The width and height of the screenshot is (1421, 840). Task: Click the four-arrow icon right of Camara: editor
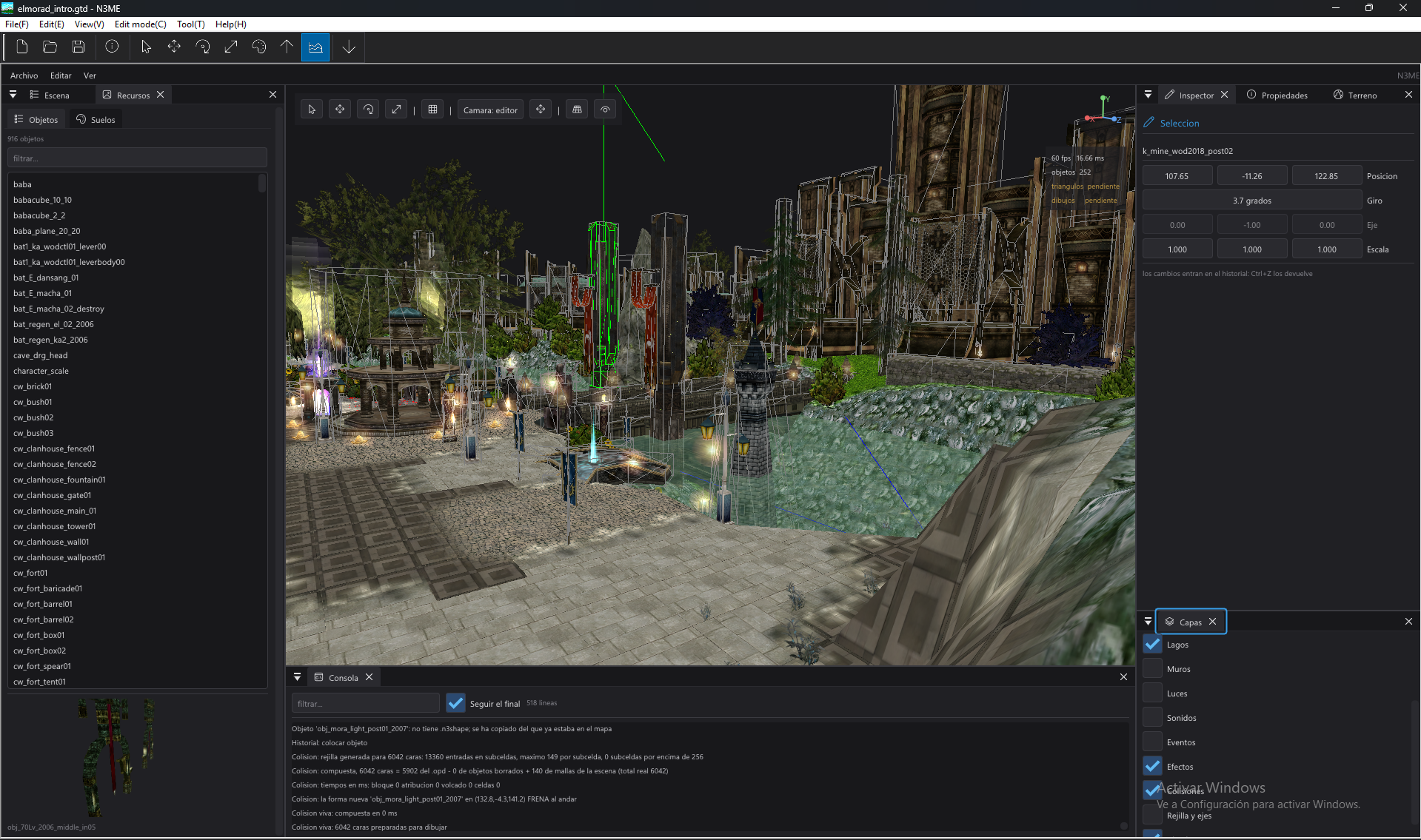coord(541,110)
